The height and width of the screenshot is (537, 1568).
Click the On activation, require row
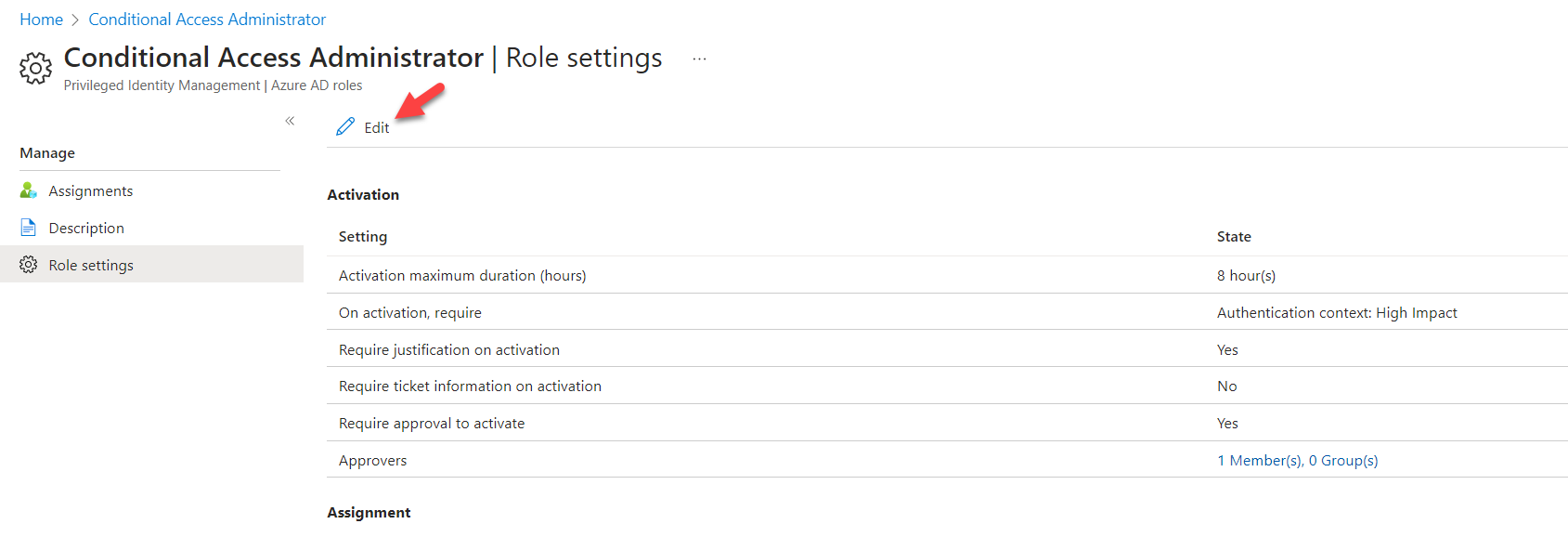(947, 312)
